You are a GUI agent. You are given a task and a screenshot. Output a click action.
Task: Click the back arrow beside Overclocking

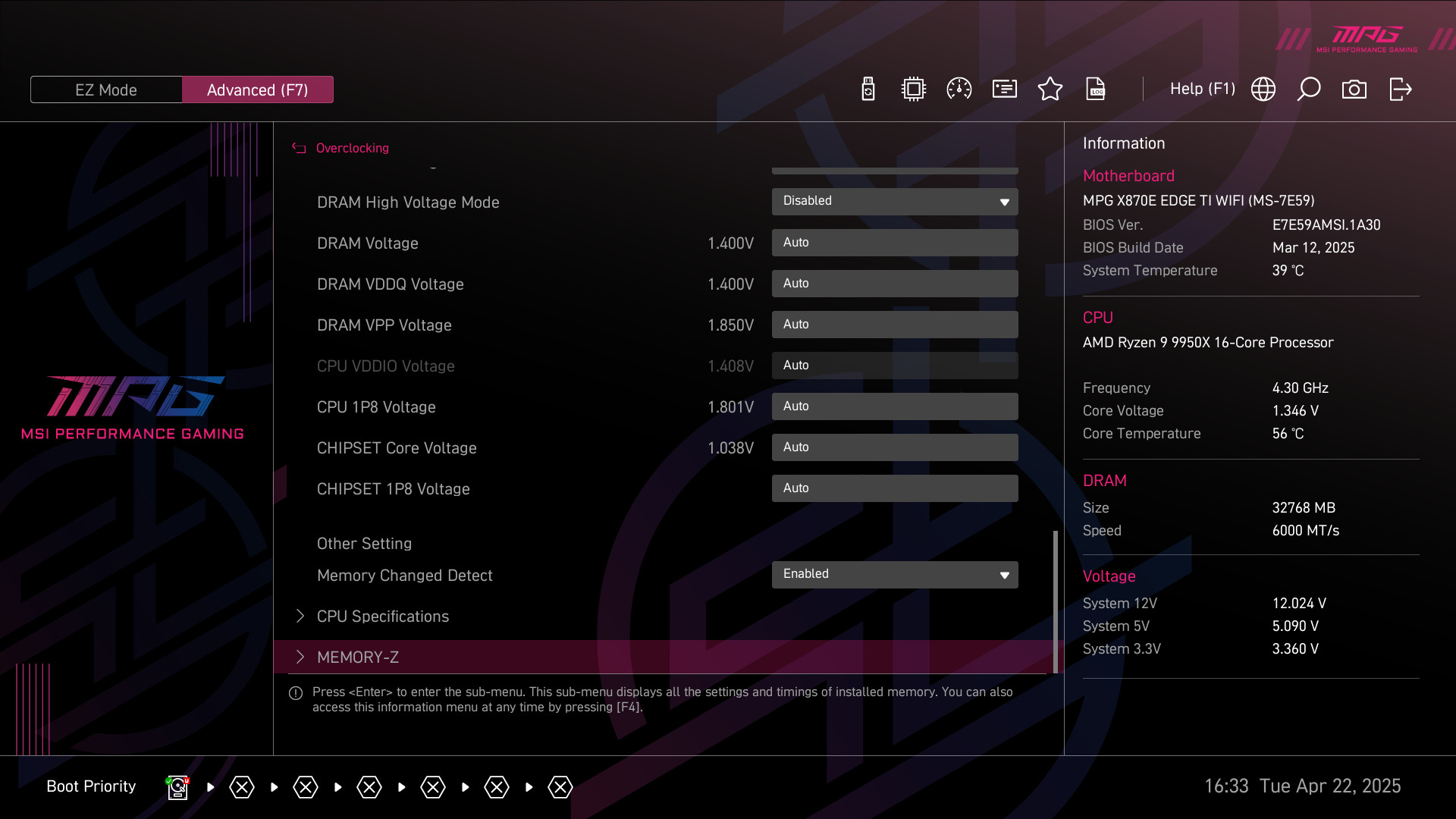pyautogui.click(x=300, y=148)
